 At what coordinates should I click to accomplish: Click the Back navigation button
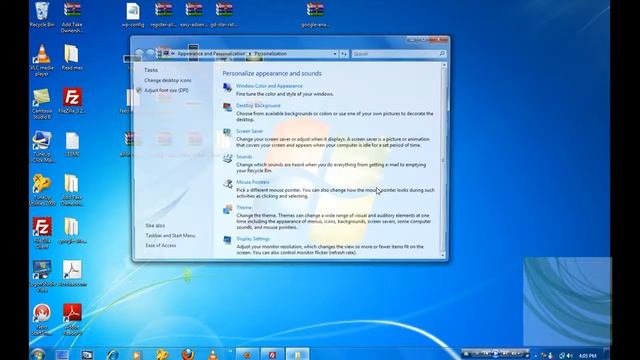pos(140,53)
